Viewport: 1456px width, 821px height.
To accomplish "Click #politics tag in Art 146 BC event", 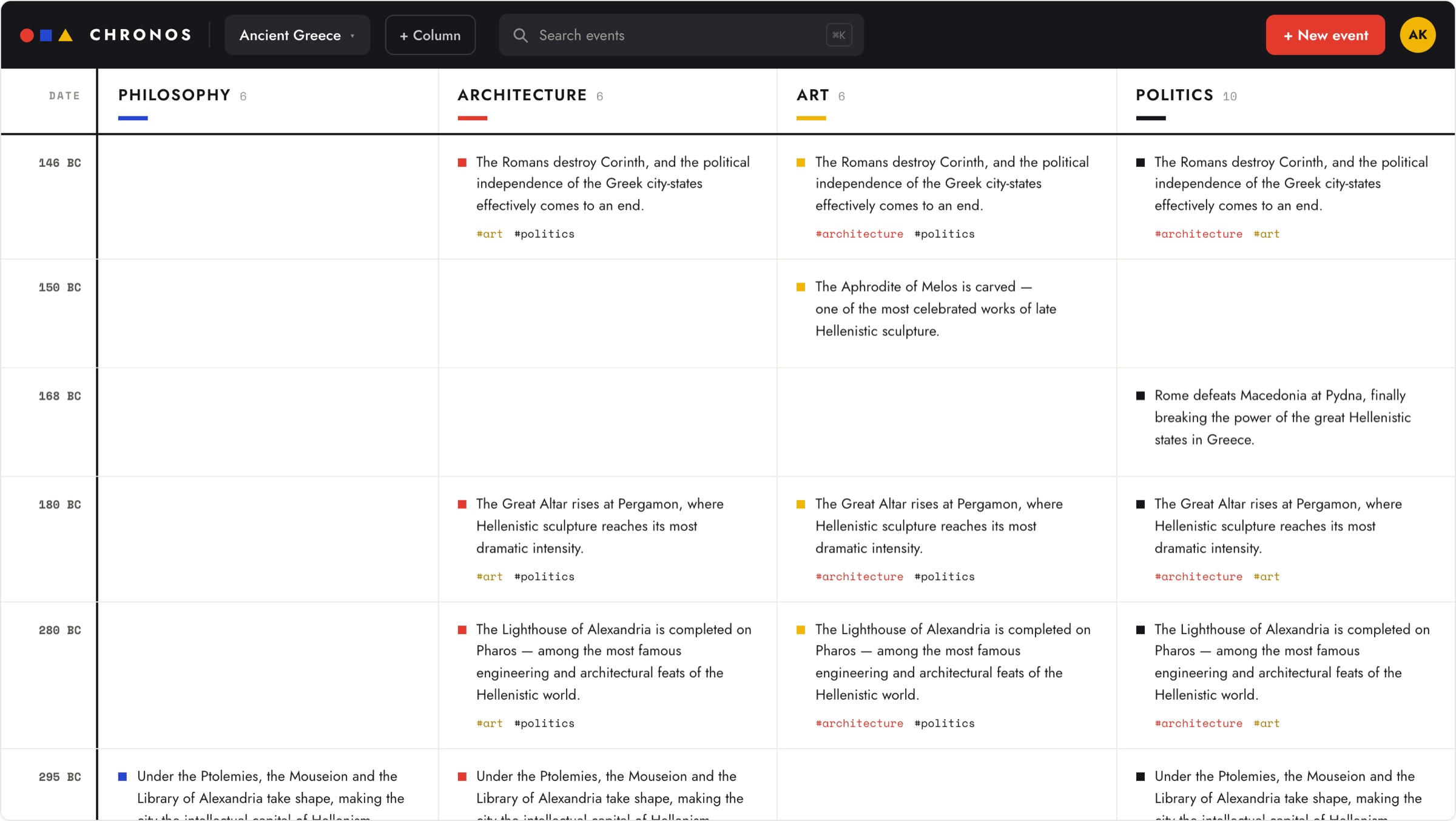I will [945, 234].
